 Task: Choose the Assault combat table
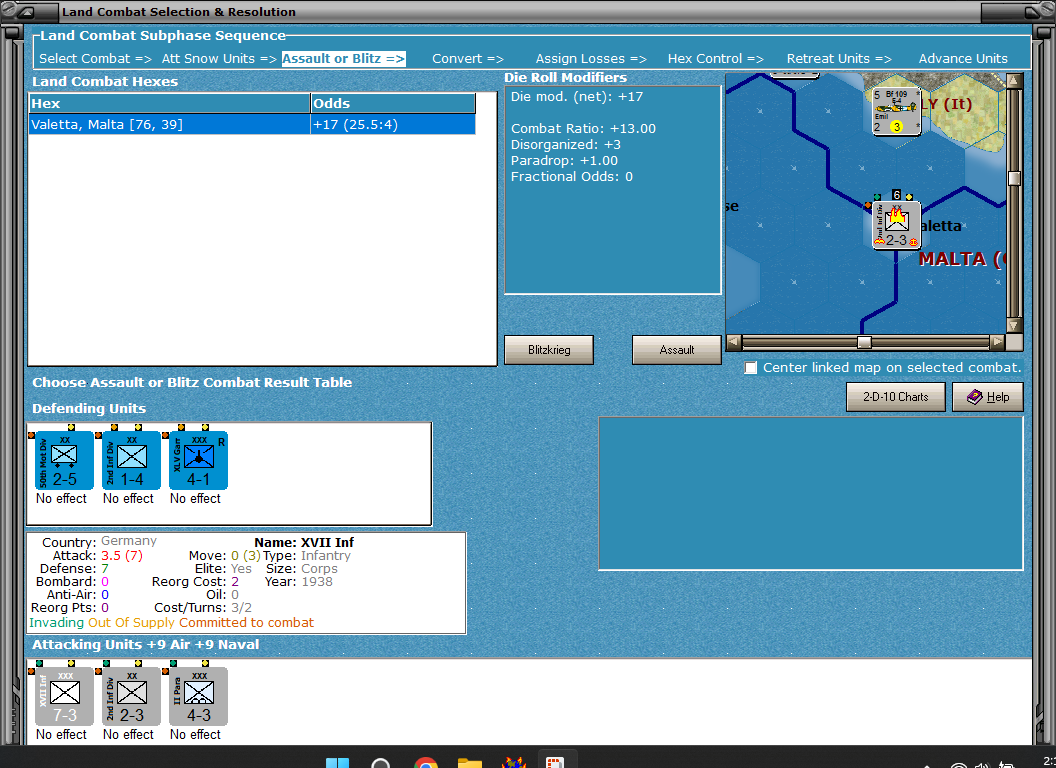[x=676, y=350]
